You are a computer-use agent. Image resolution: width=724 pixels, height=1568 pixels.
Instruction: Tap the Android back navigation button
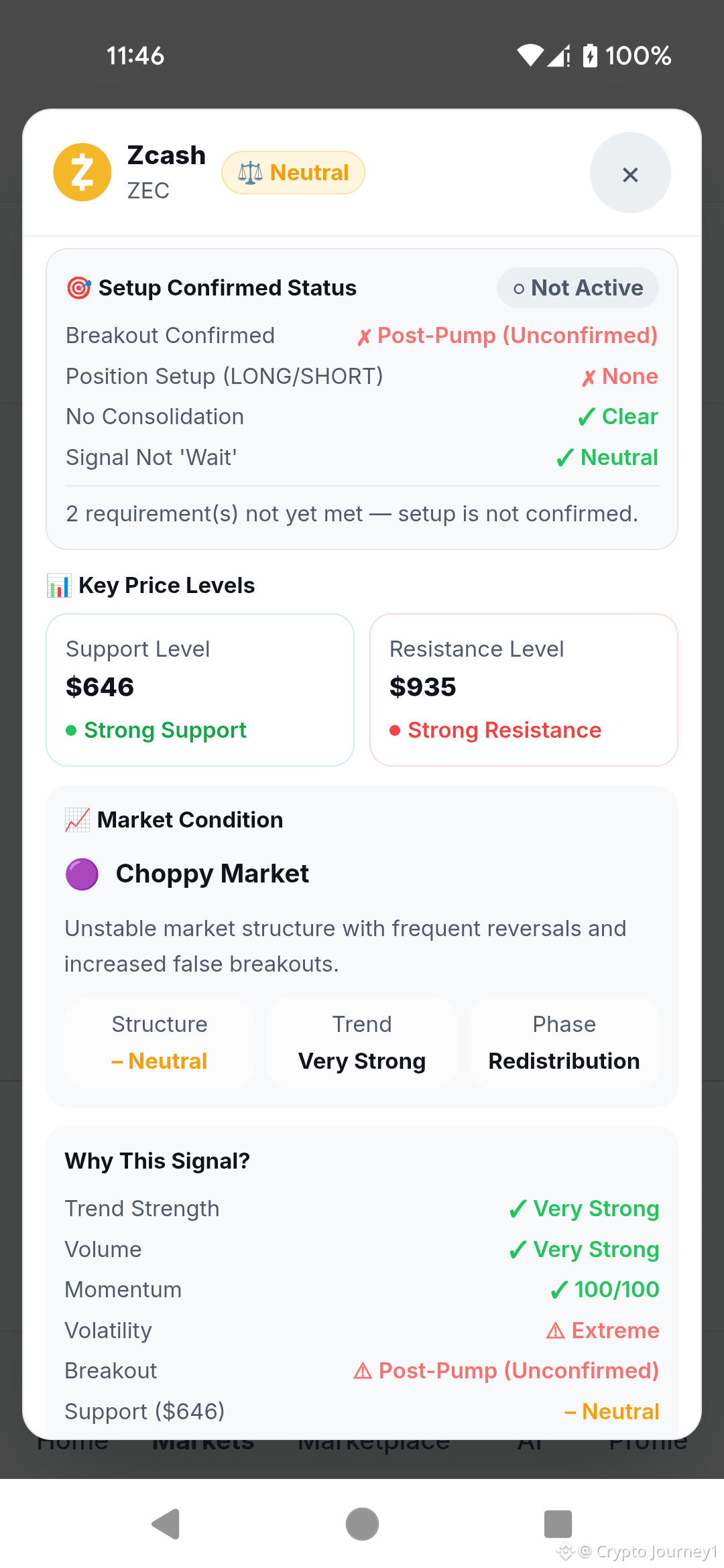click(x=166, y=1524)
